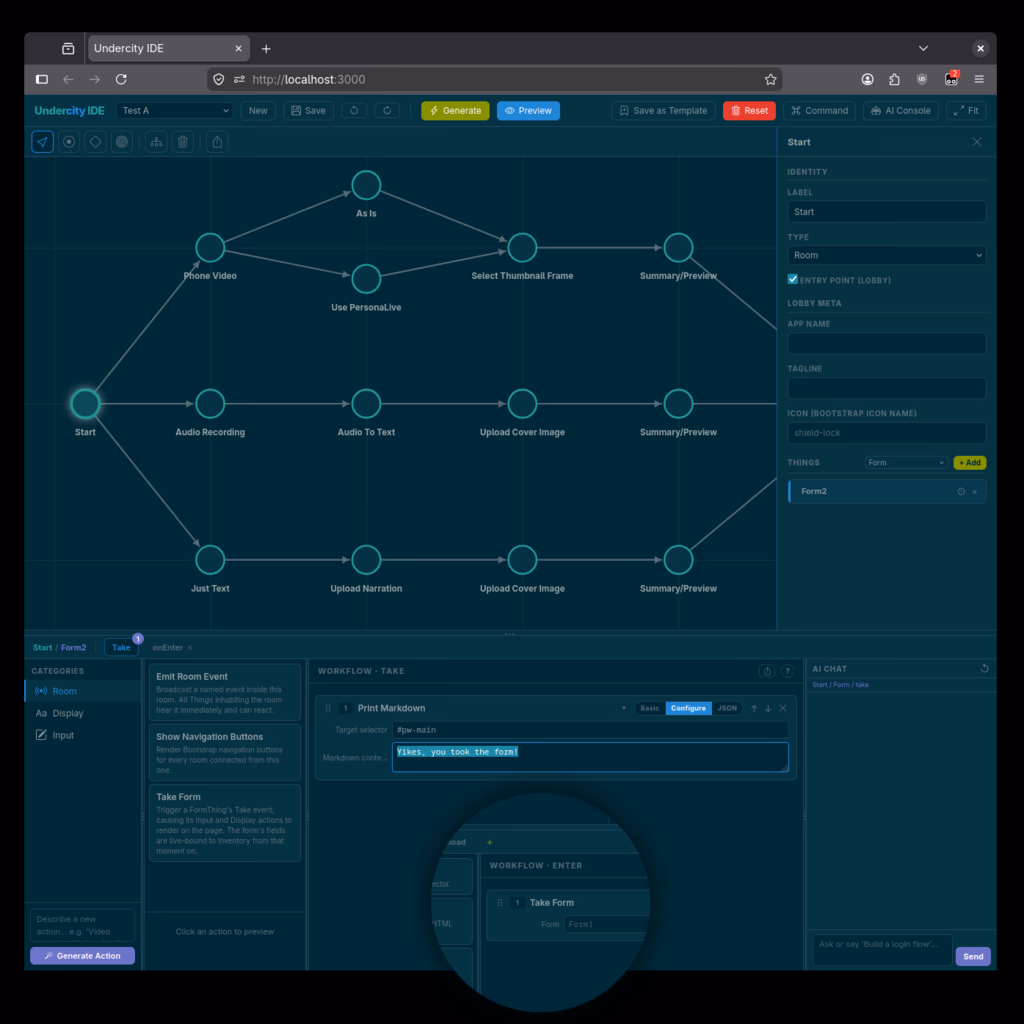Select the pointer/select tool in canvas toolbar
The width and height of the screenshot is (1024, 1024).
pos(42,141)
